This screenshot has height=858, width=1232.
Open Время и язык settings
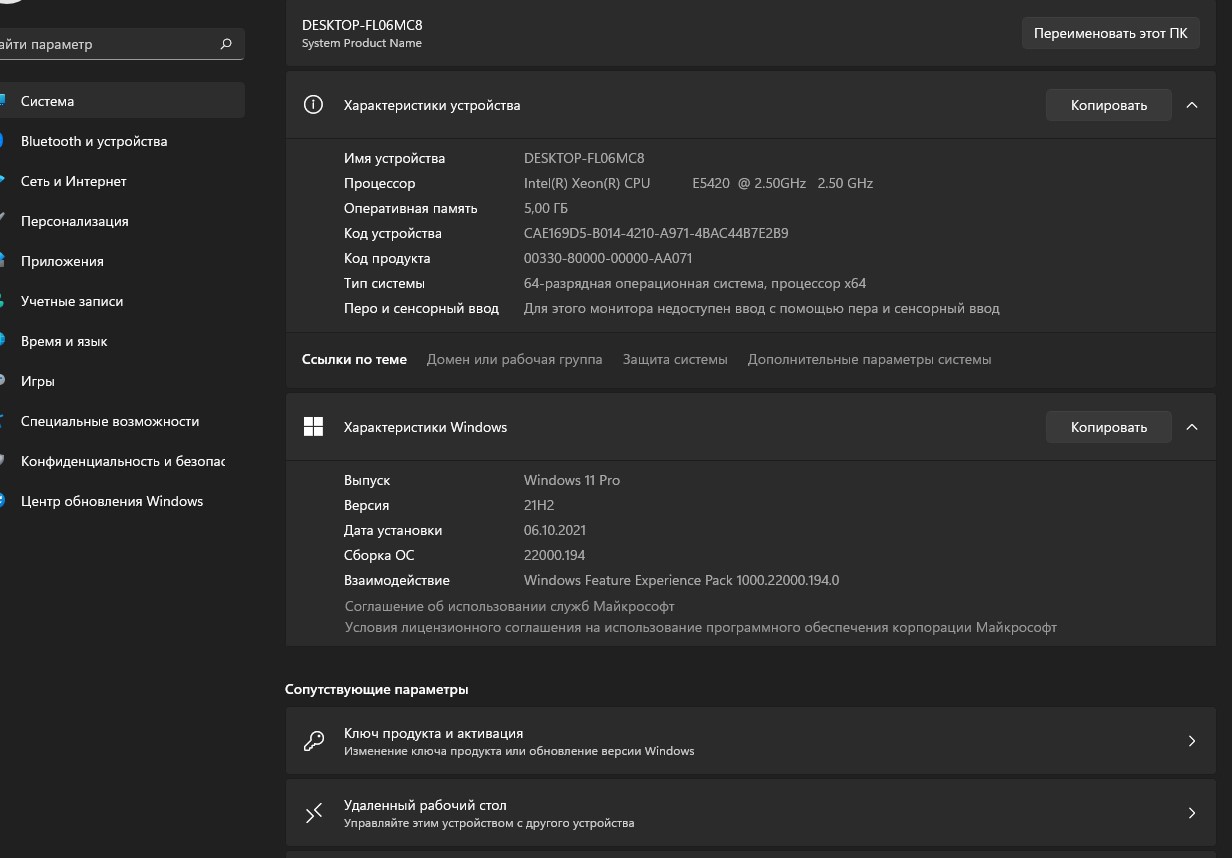(121, 341)
